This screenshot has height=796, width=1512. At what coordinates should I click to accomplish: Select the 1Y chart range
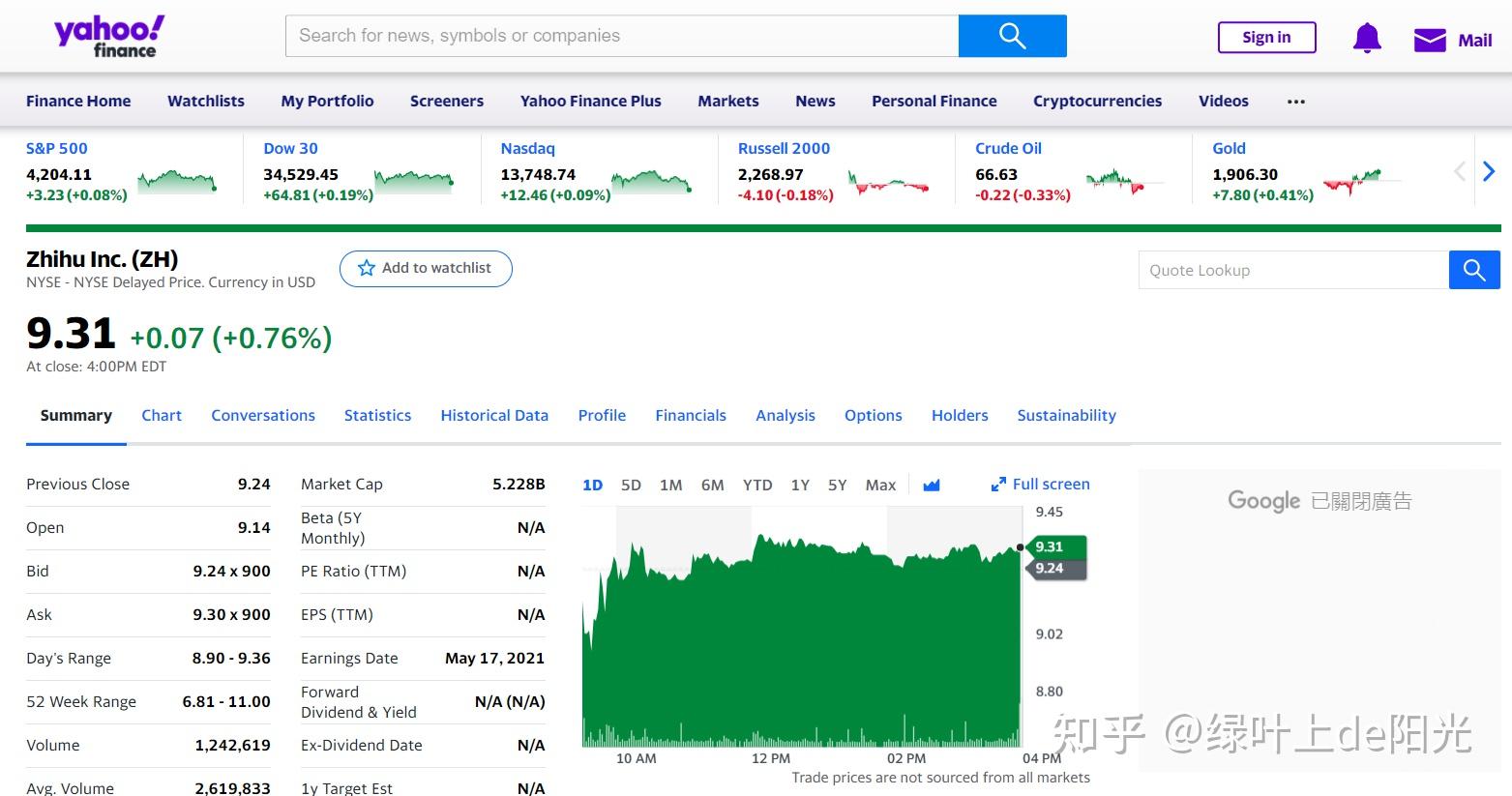point(800,485)
